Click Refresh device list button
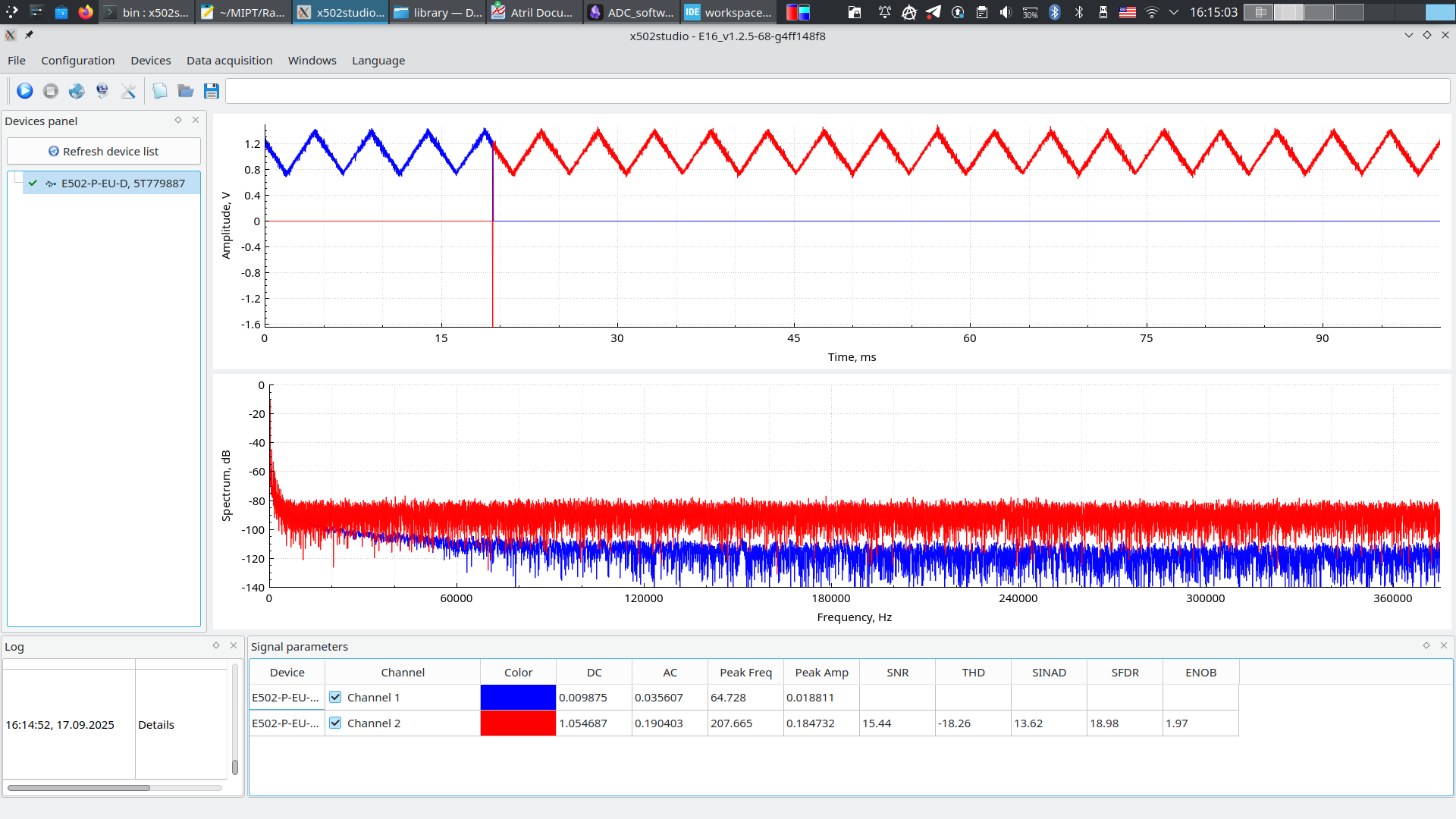 pyautogui.click(x=104, y=151)
